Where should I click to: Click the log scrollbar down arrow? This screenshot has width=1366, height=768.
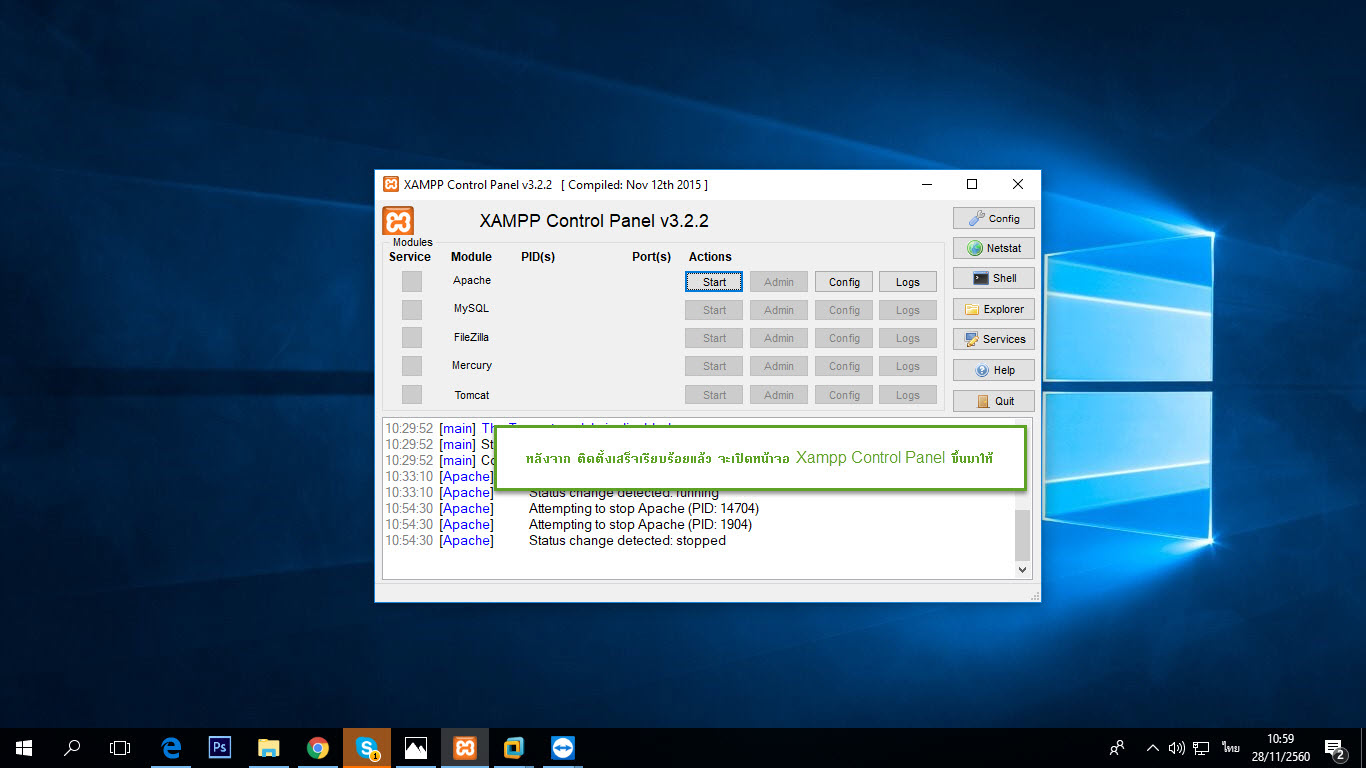[1022, 569]
